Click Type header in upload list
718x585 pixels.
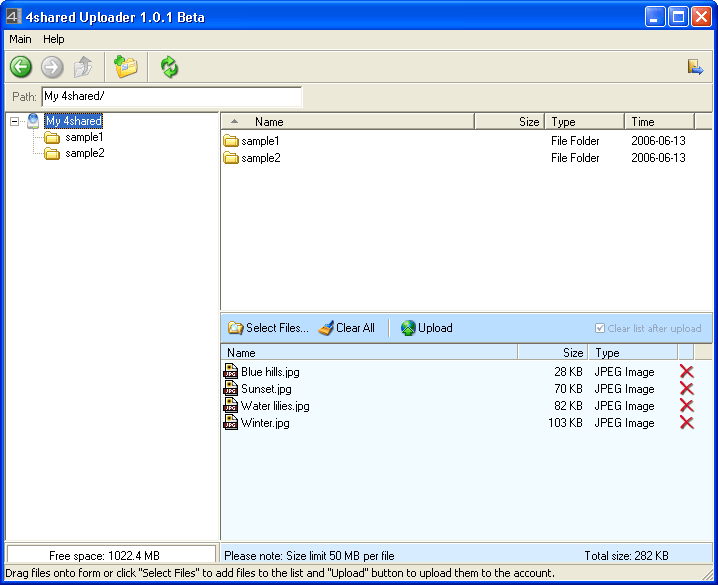pyautogui.click(x=633, y=352)
